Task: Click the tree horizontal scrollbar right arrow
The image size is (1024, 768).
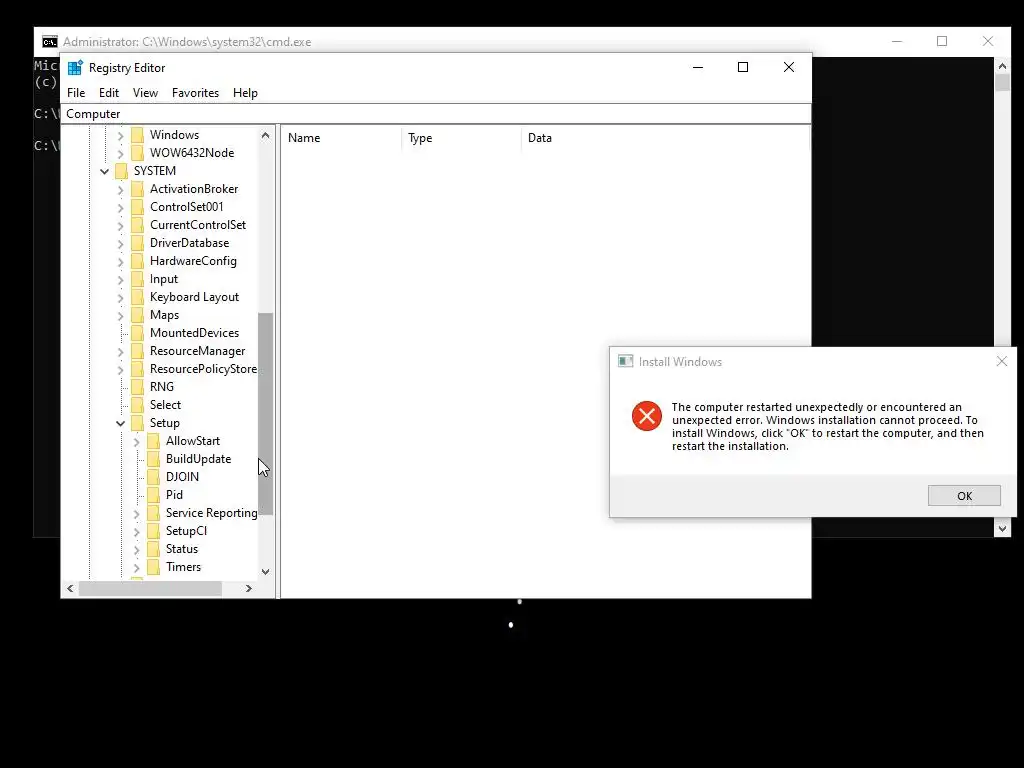Action: tap(249, 588)
